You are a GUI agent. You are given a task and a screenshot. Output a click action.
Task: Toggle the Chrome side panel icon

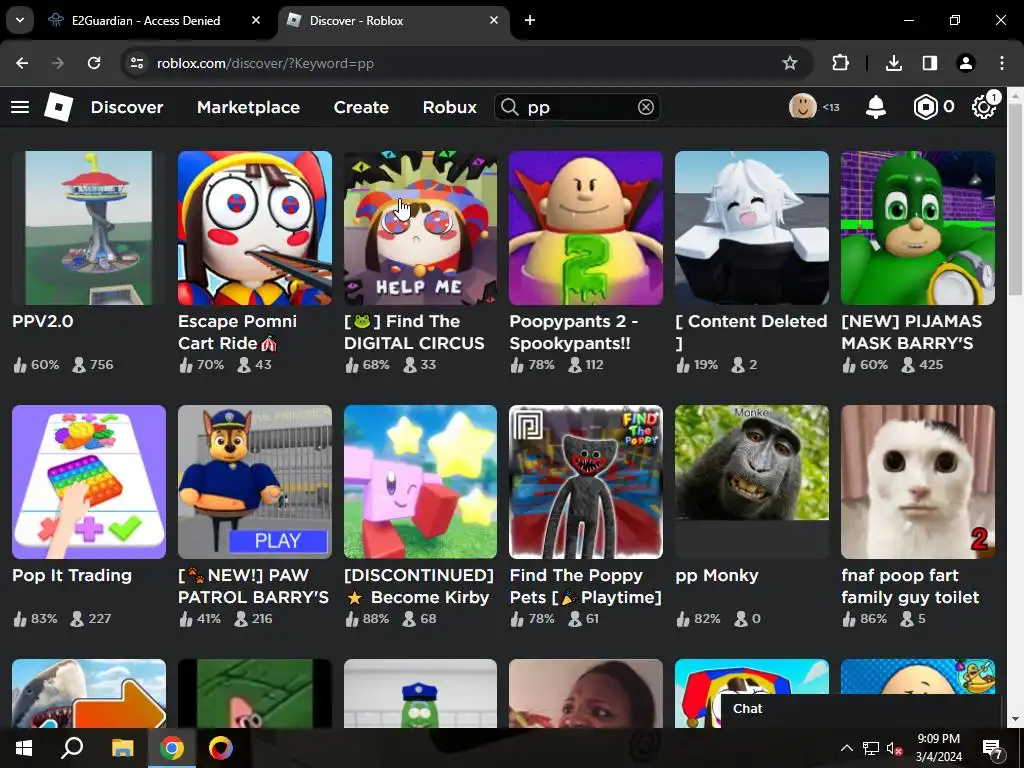[929, 63]
